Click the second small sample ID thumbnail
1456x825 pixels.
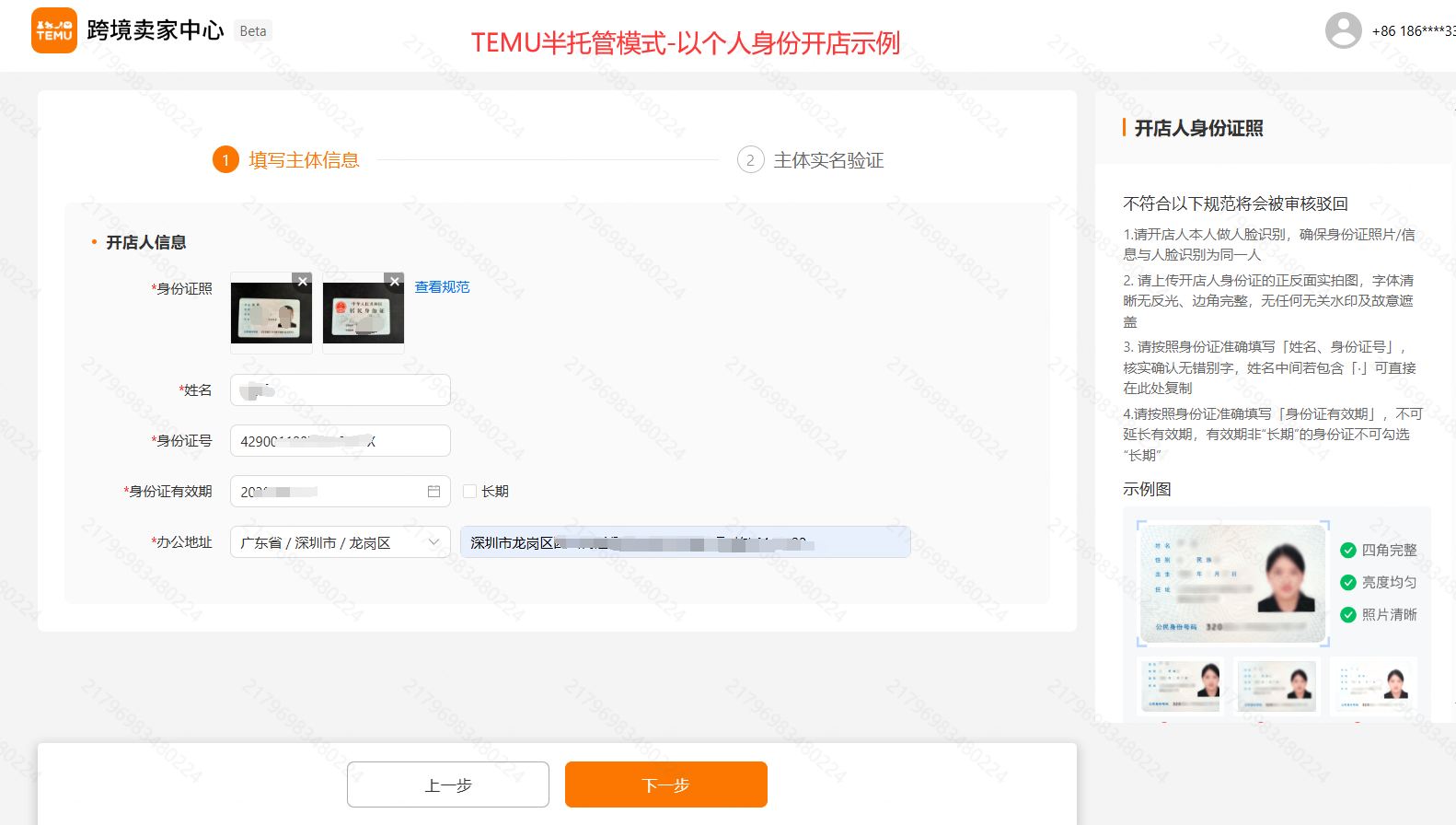pyautogui.click(x=1277, y=686)
